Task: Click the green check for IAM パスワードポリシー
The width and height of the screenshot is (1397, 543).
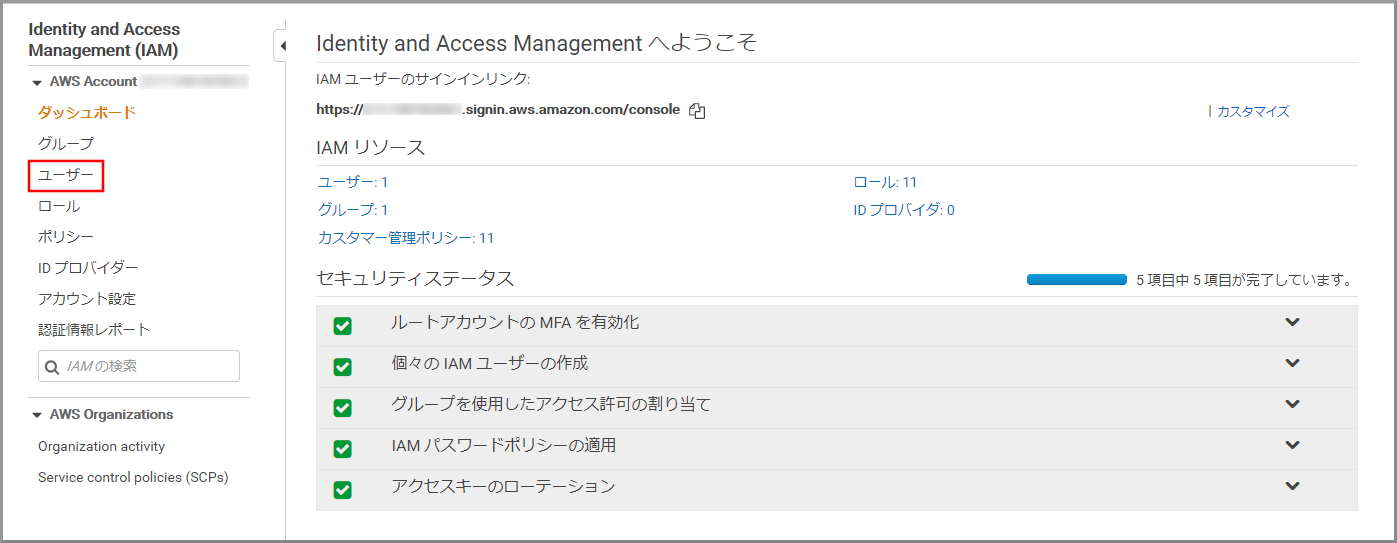Action: (x=343, y=449)
